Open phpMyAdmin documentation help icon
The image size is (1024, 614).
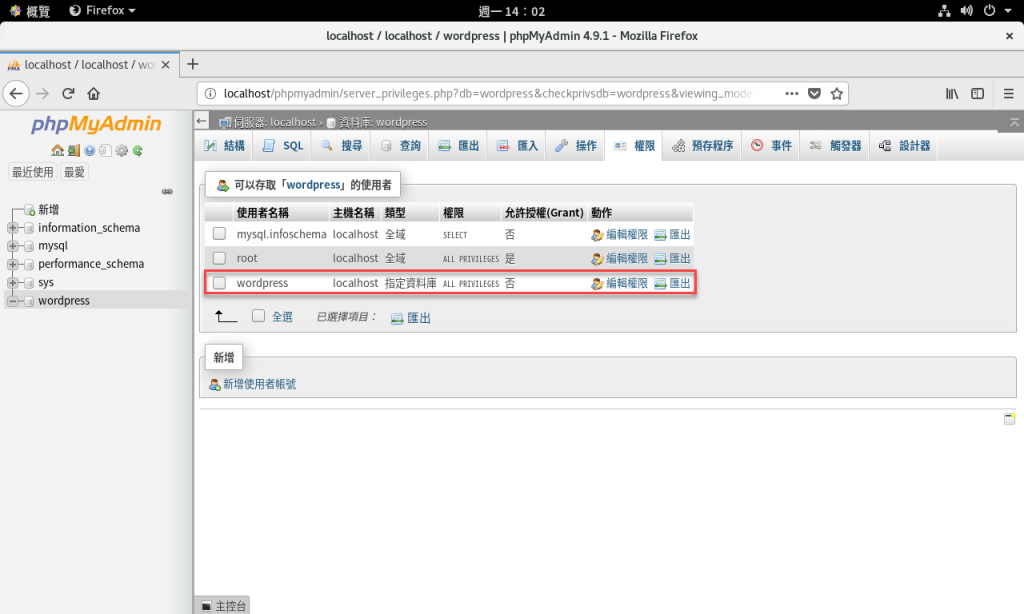89,151
